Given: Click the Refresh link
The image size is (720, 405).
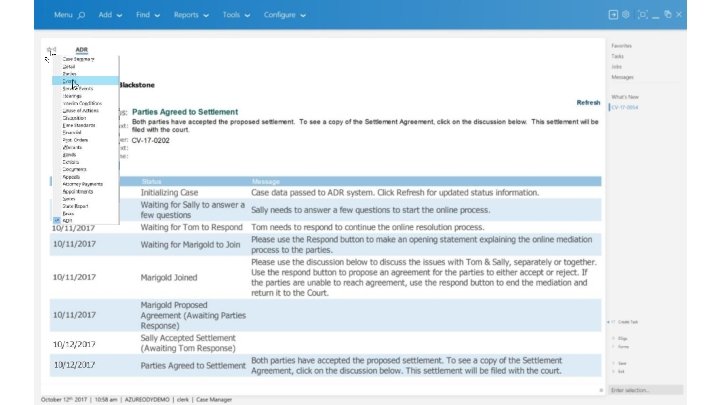Looking at the screenshot, I should point(588,102).
